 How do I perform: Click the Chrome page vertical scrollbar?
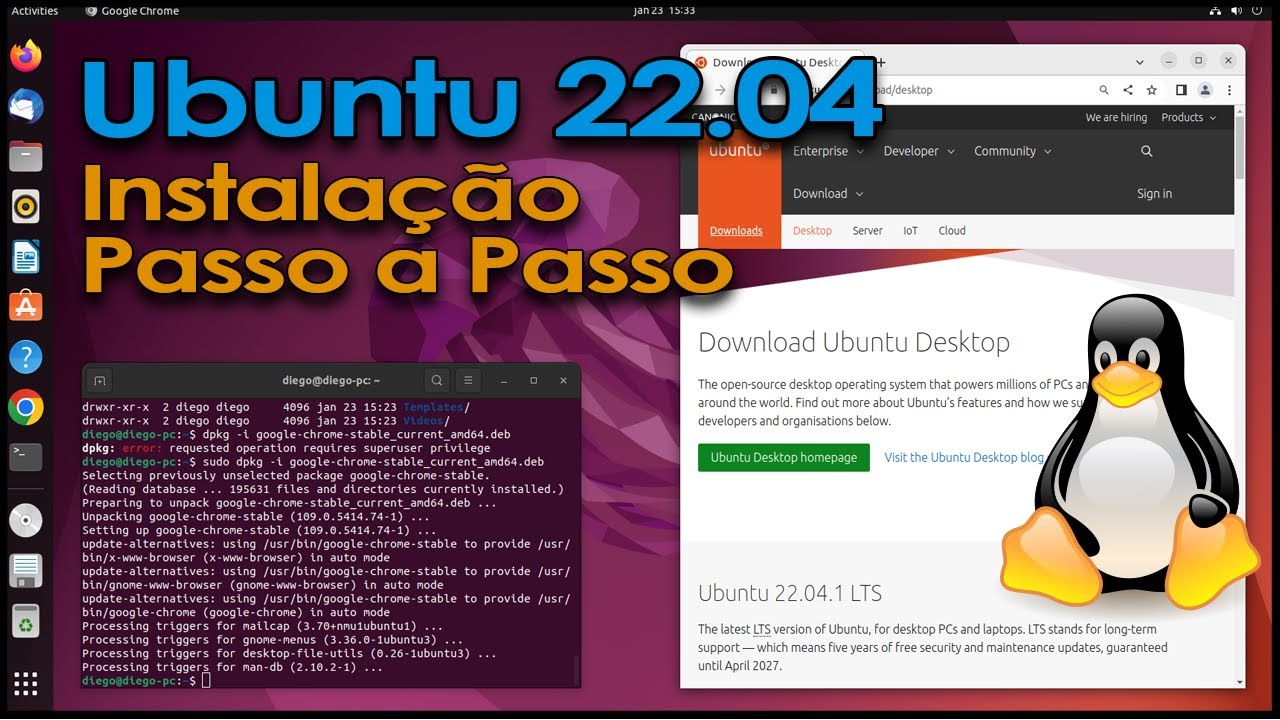click(x=1240, y=148)
